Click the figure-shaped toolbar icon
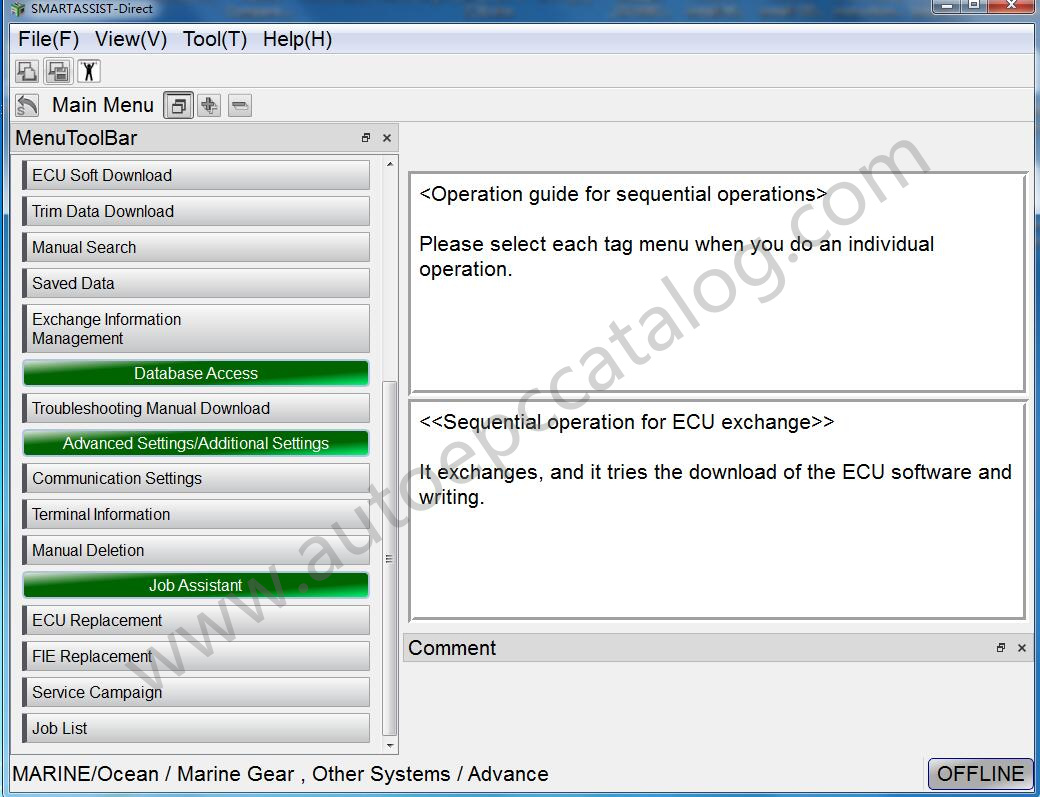Viewport: 1040px width, 797px height. tap(89, 71)
